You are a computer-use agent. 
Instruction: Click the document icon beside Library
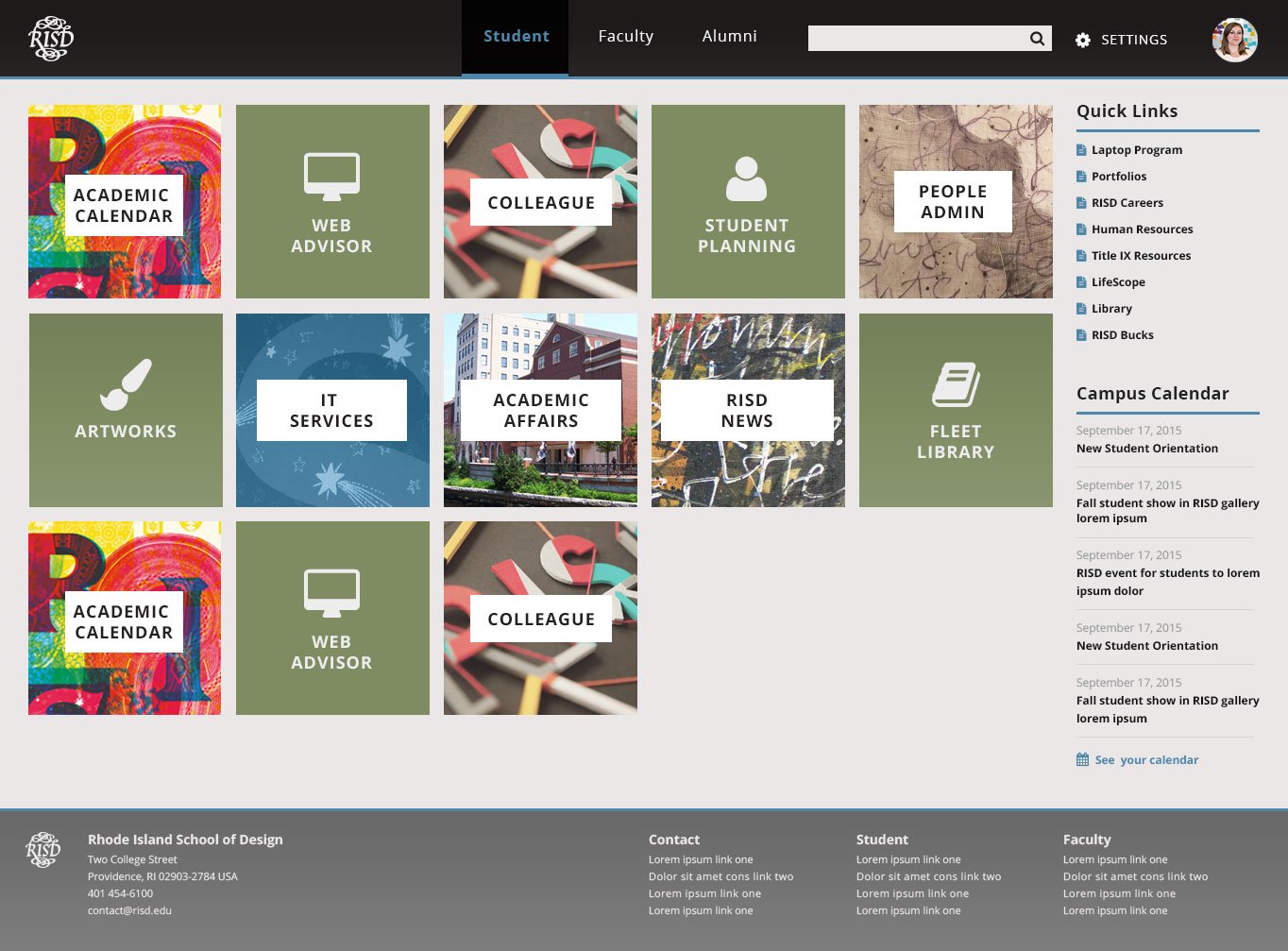coord(1082,309)
